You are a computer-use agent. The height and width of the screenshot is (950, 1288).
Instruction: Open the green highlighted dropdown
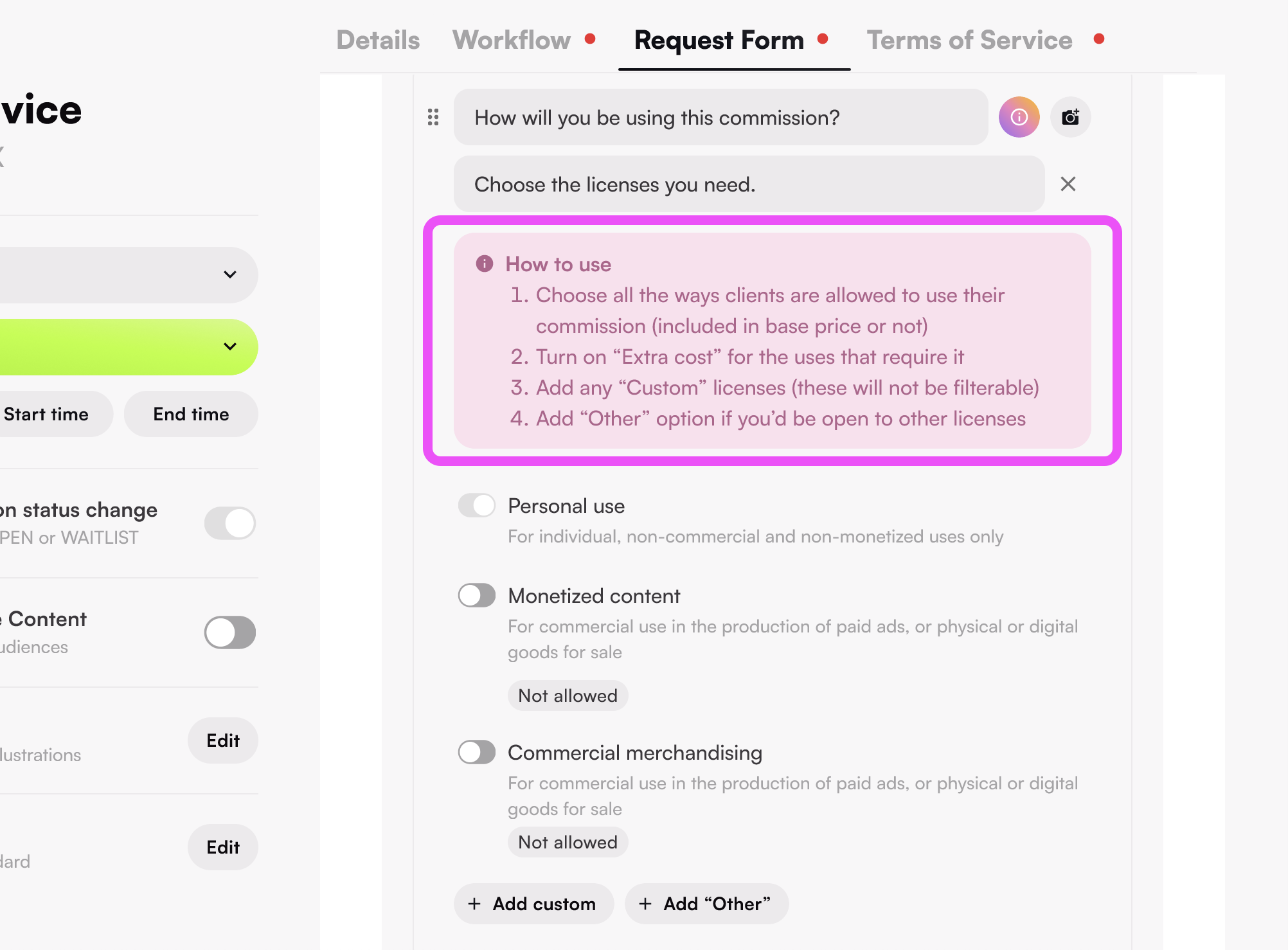pos(129,346)
